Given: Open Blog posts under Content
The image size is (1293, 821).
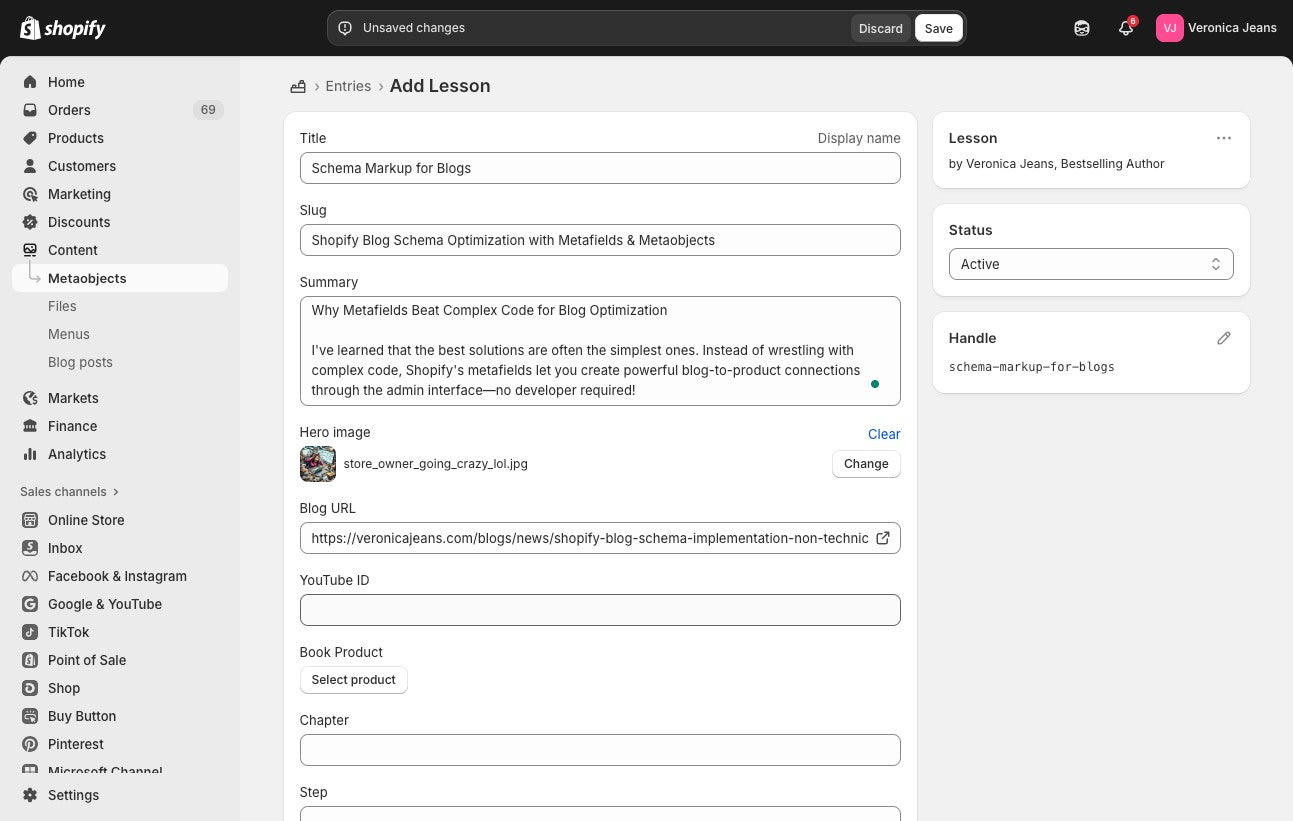Looking at the screenshot, I should coord(80,362).
